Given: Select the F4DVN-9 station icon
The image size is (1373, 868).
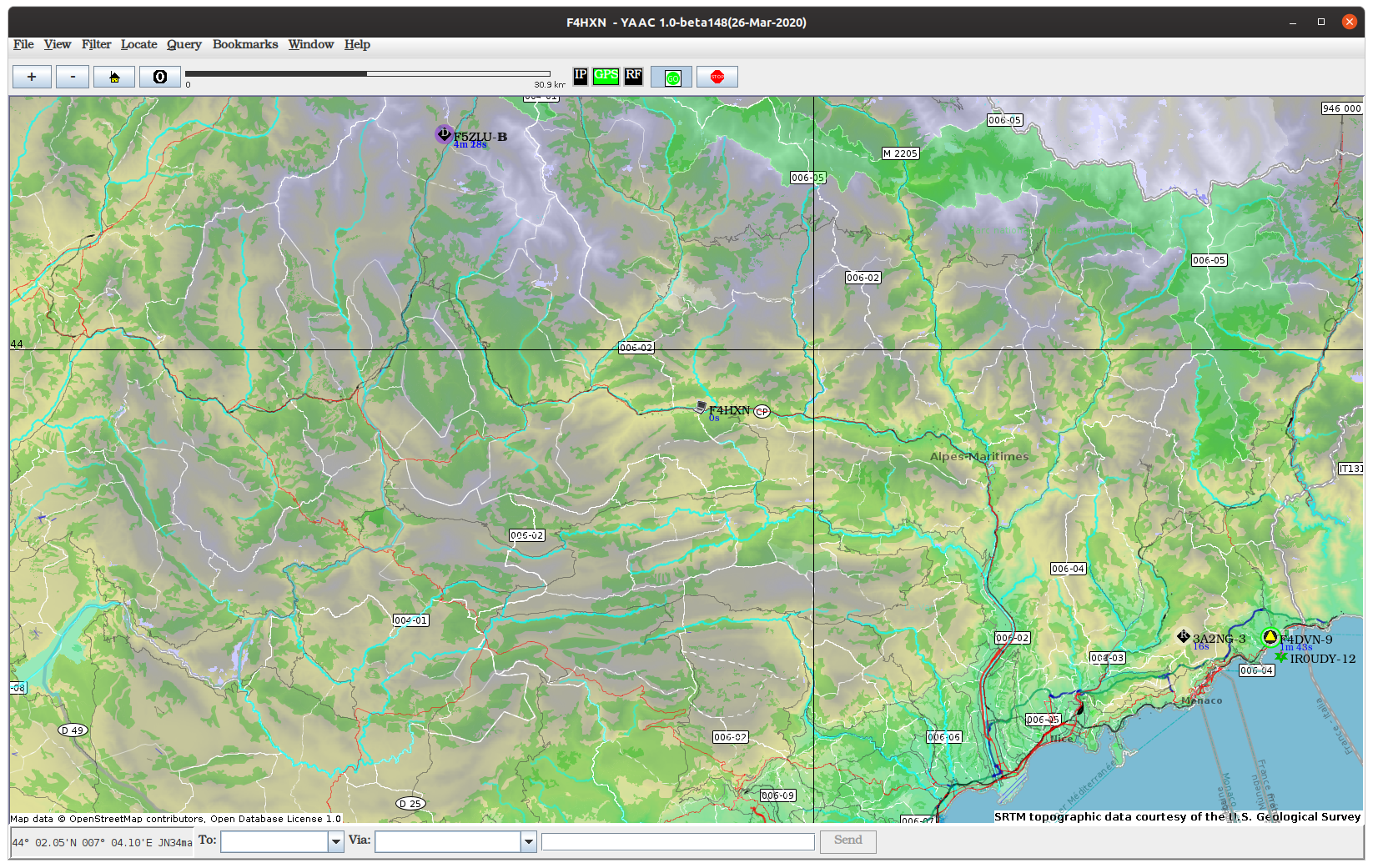Looking at the screenshot, I should [1270, 638].
